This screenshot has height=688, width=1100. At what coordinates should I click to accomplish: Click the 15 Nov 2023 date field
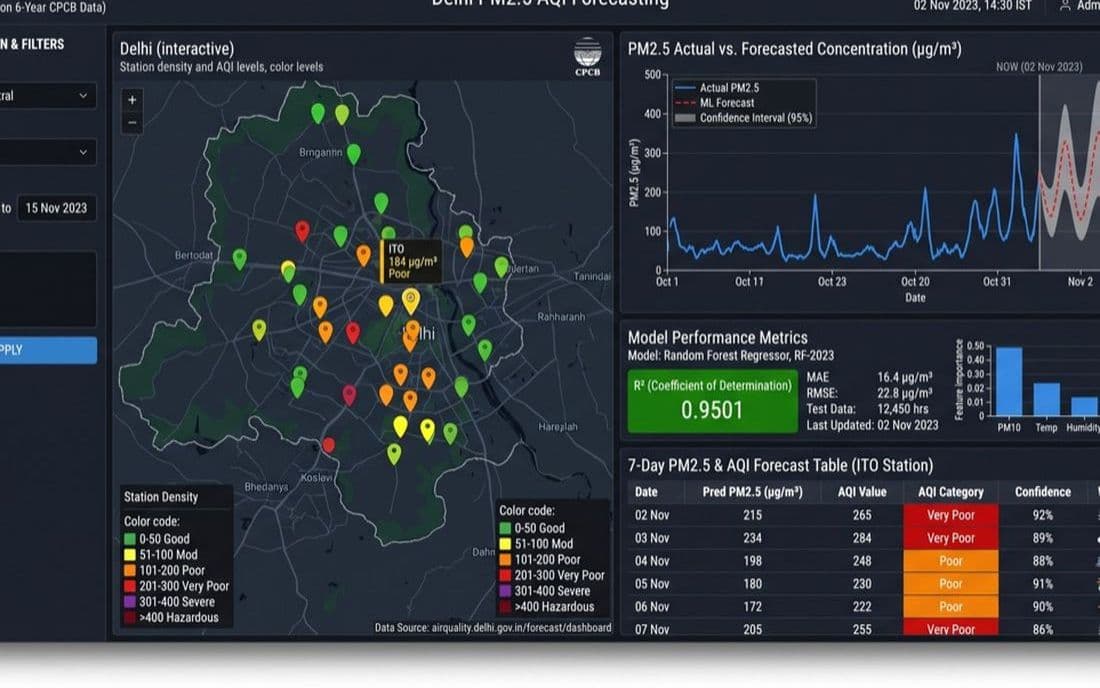pyautogui.click(x=56, y=208)
